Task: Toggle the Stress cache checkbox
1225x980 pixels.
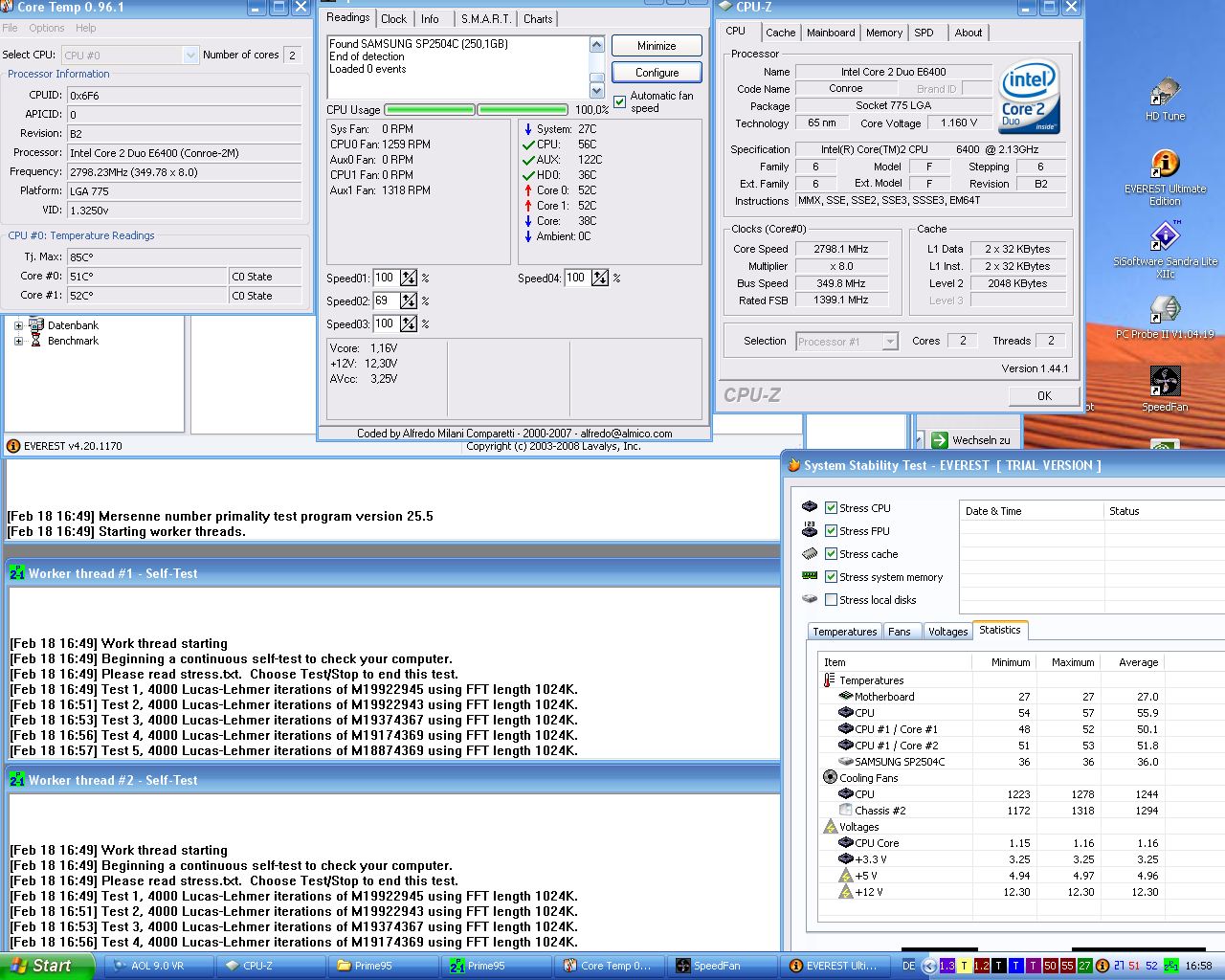Action: click(x=831, y=554)
